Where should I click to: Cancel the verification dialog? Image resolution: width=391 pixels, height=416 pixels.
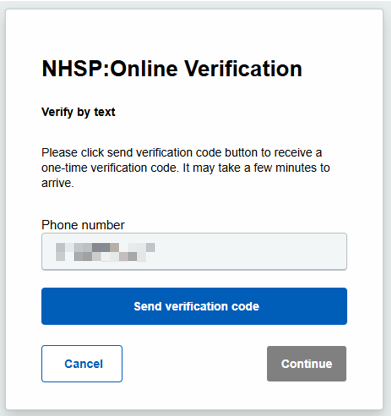point(82,364)
